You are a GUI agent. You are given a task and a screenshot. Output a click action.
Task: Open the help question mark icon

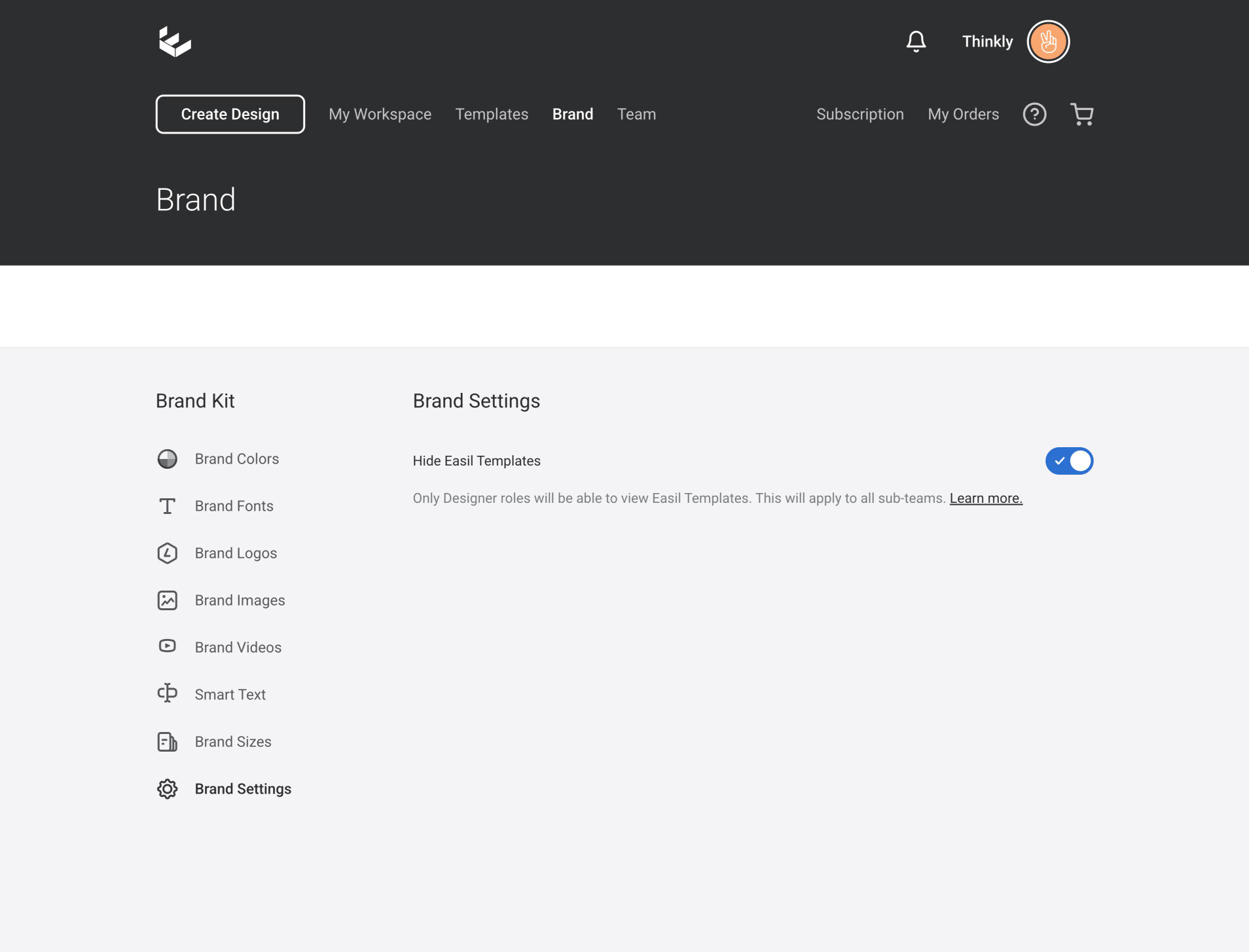[x=1034, y=115]
